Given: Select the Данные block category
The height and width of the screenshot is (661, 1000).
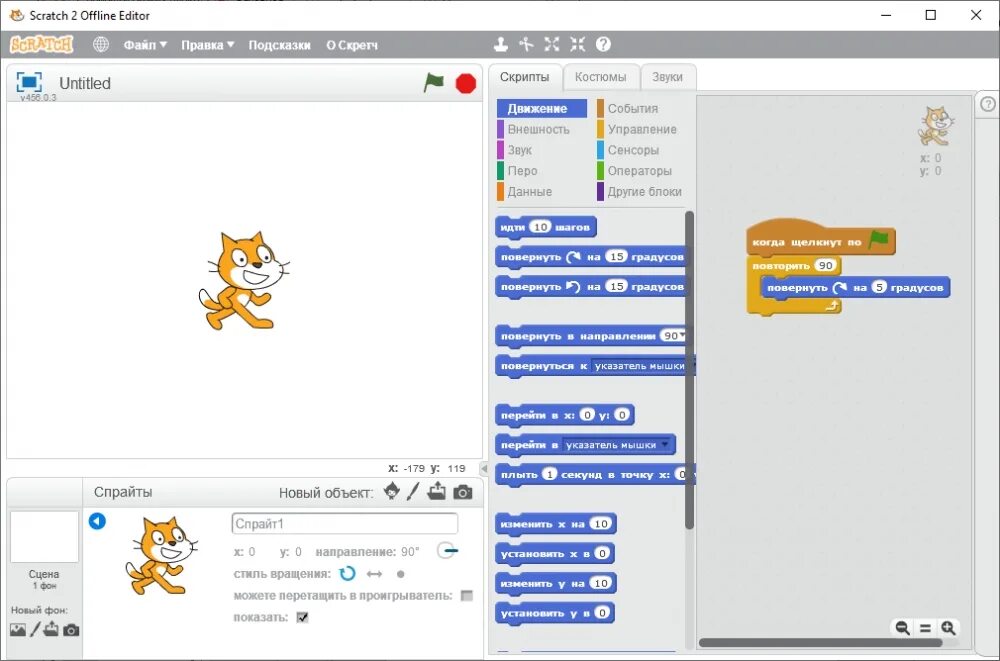Looking at the screenshot, I should (524, 191).
